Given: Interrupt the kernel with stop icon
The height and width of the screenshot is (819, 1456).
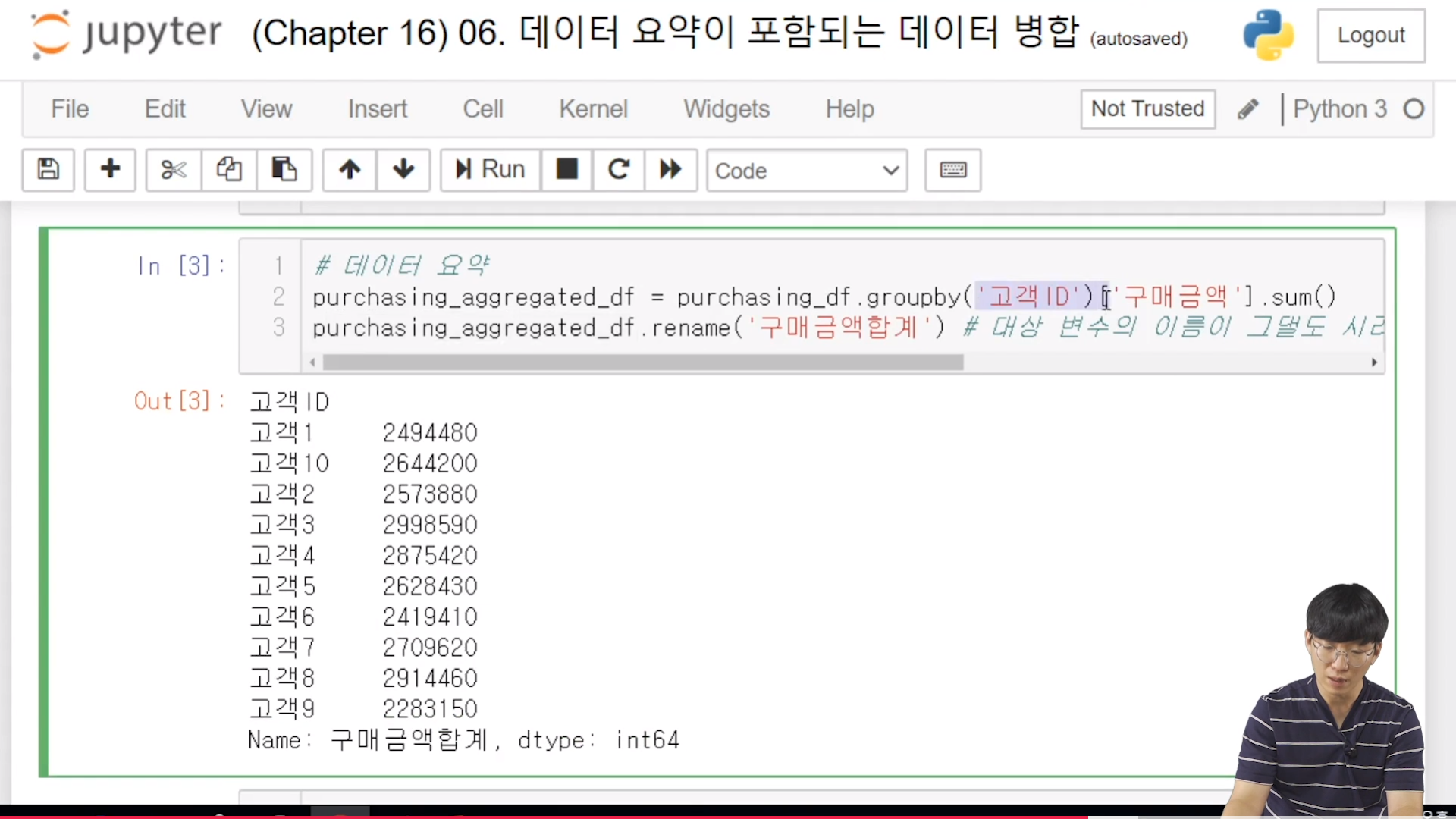Looking at the screenshot, I should tap(566, 169).
